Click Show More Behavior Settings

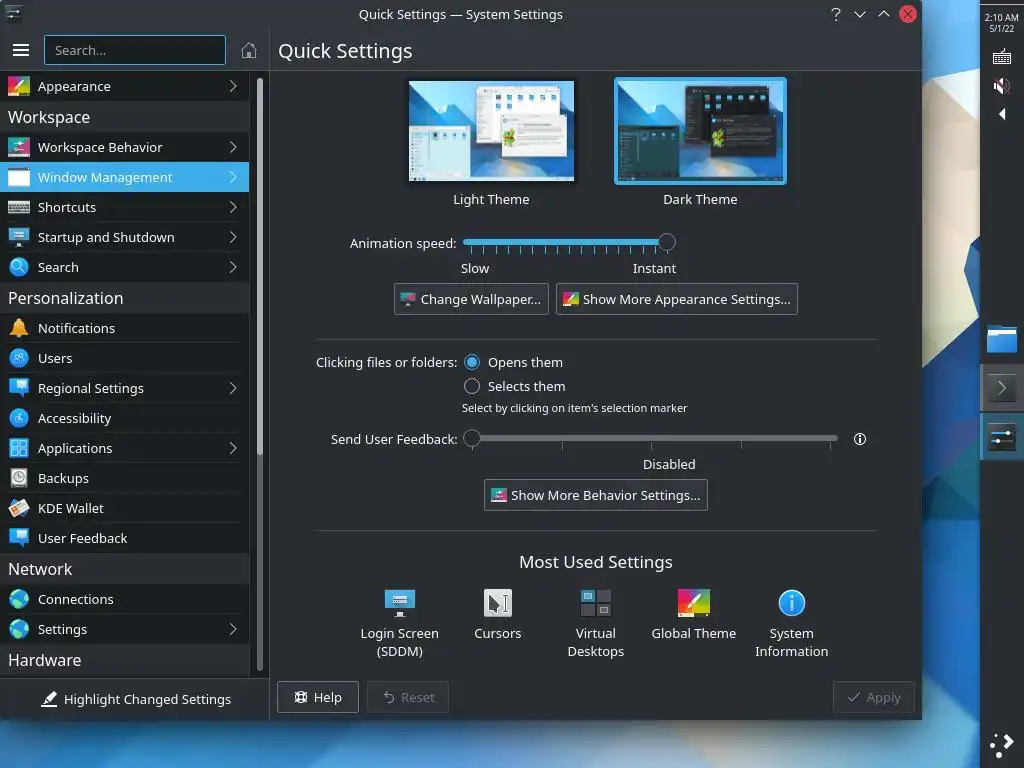coord(595,495)
